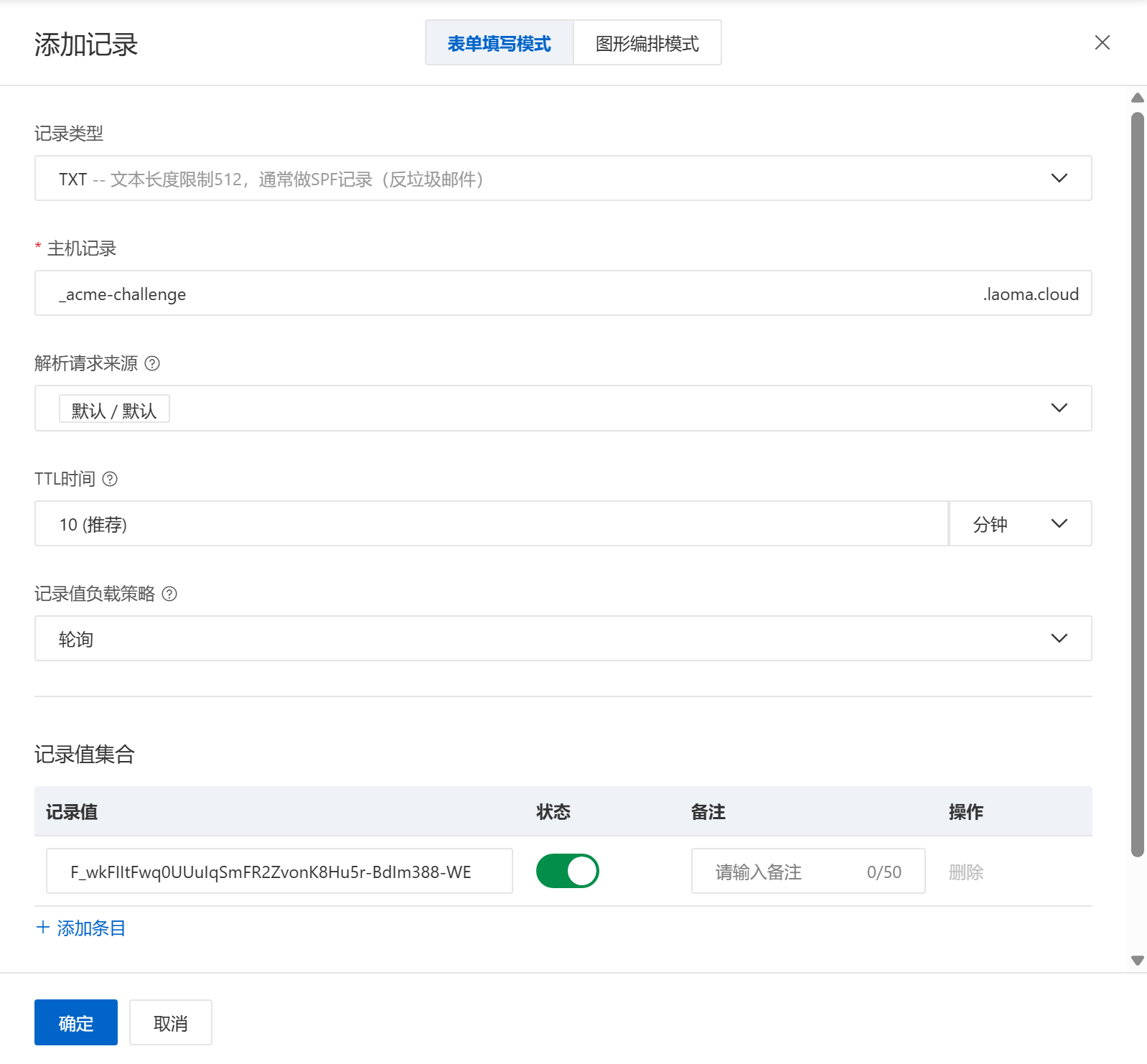Click the 添加条目 link

pyautogui.click(x=81, y=928)
